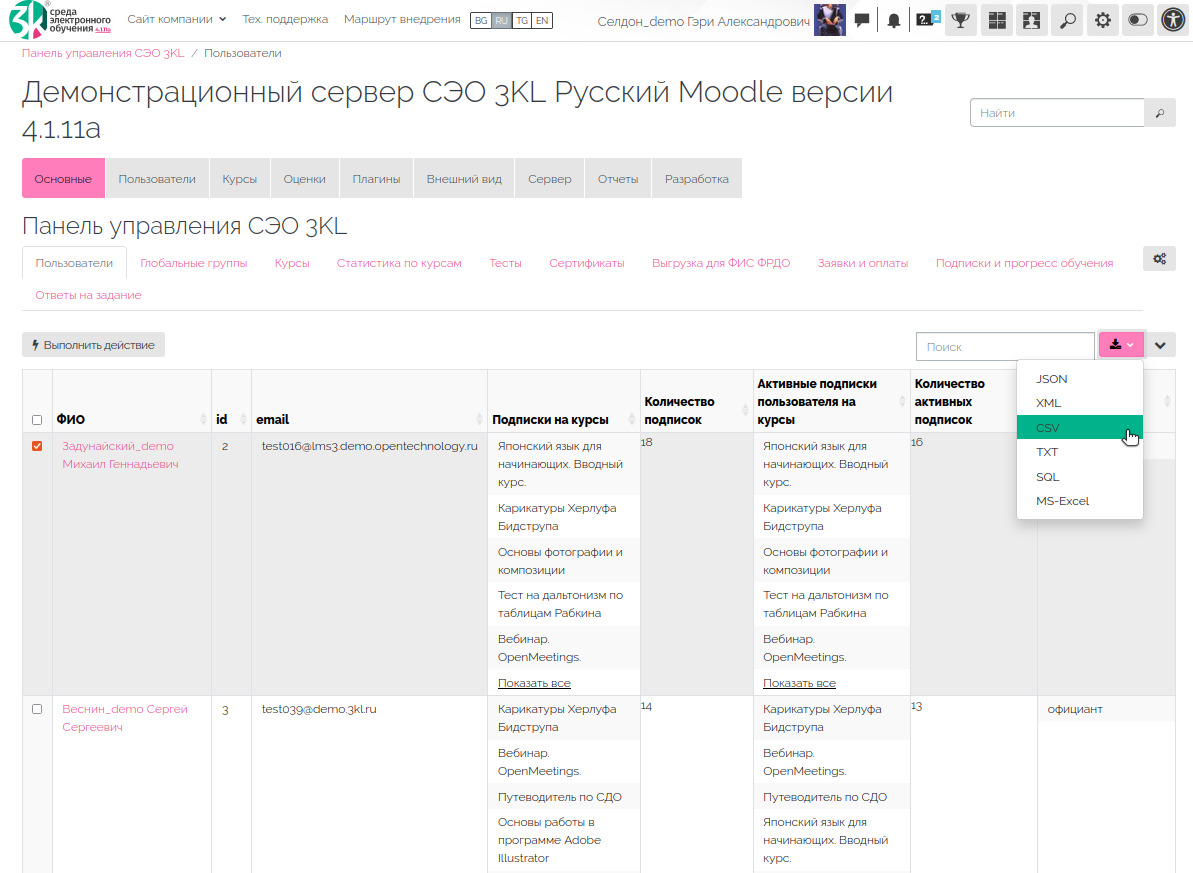This screenshot has height=873, width=1193.
Task: Expand the chevron next to export button
Action: [x=1160, y=346]
